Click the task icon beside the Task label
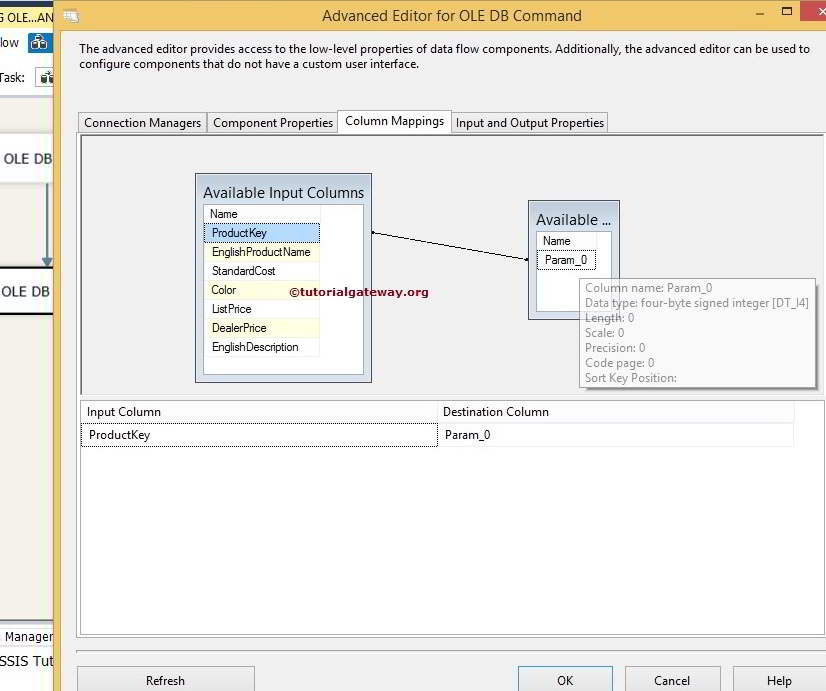This screenshot has height=691, width=826. (45, 77)
